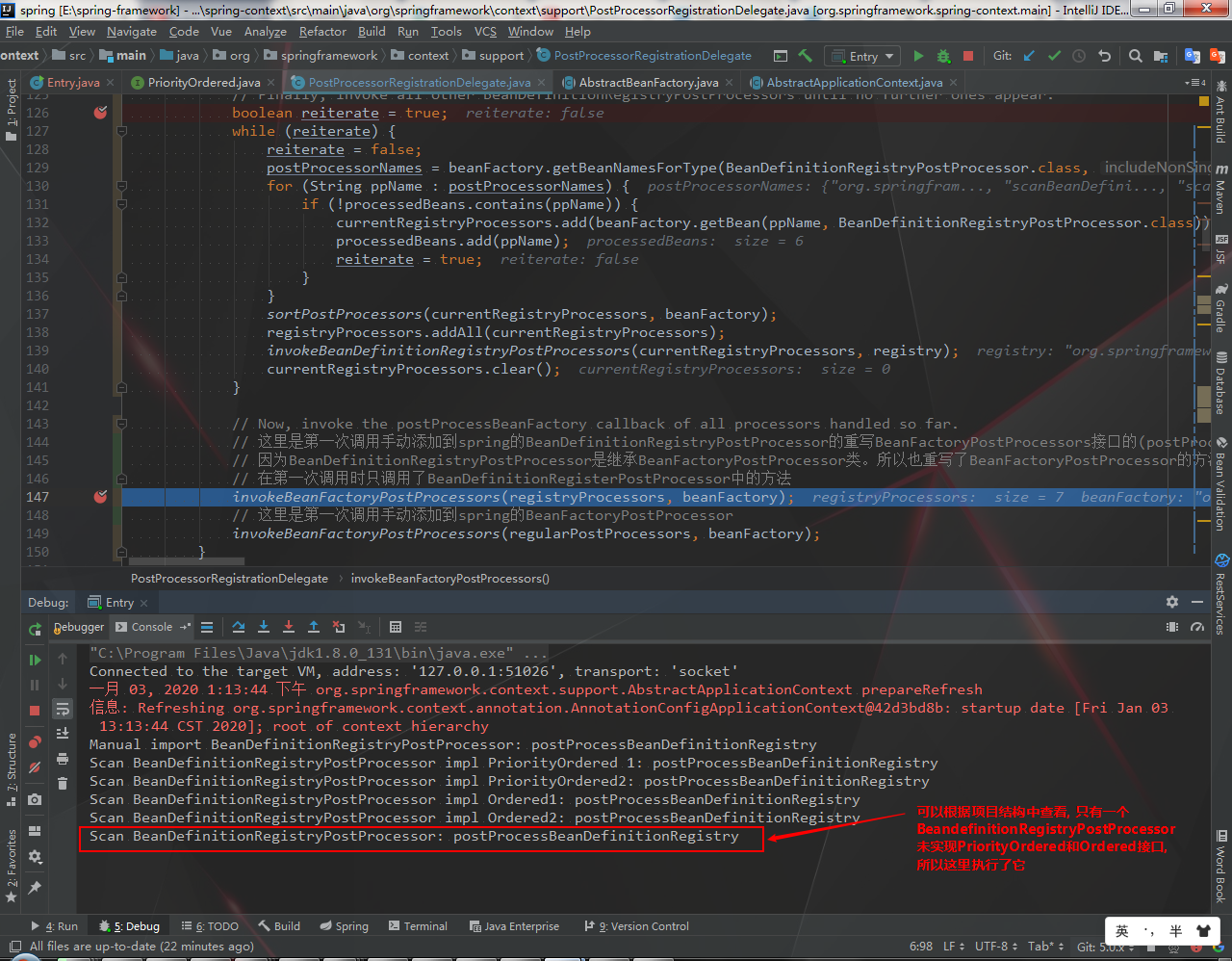The width and height of the screenshot is (1232, 961).
Task: Click the Pause Program icon
Action: 35,685
